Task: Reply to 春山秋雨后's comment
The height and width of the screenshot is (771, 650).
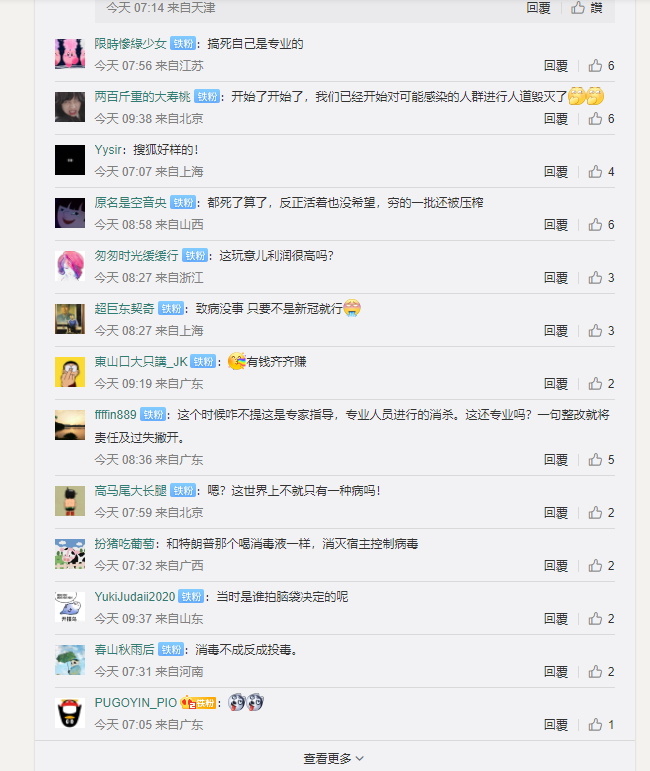Action: click(556, 672)
